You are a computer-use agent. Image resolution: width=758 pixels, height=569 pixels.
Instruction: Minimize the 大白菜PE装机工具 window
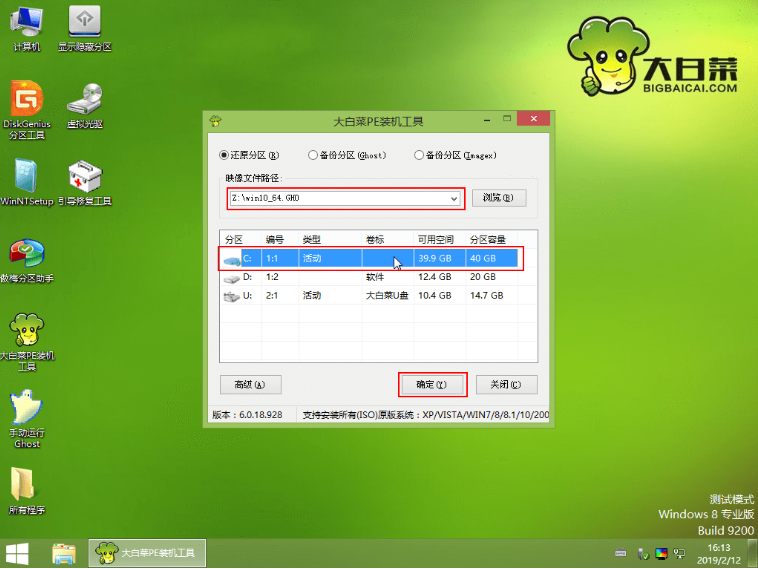pos(487,119)
